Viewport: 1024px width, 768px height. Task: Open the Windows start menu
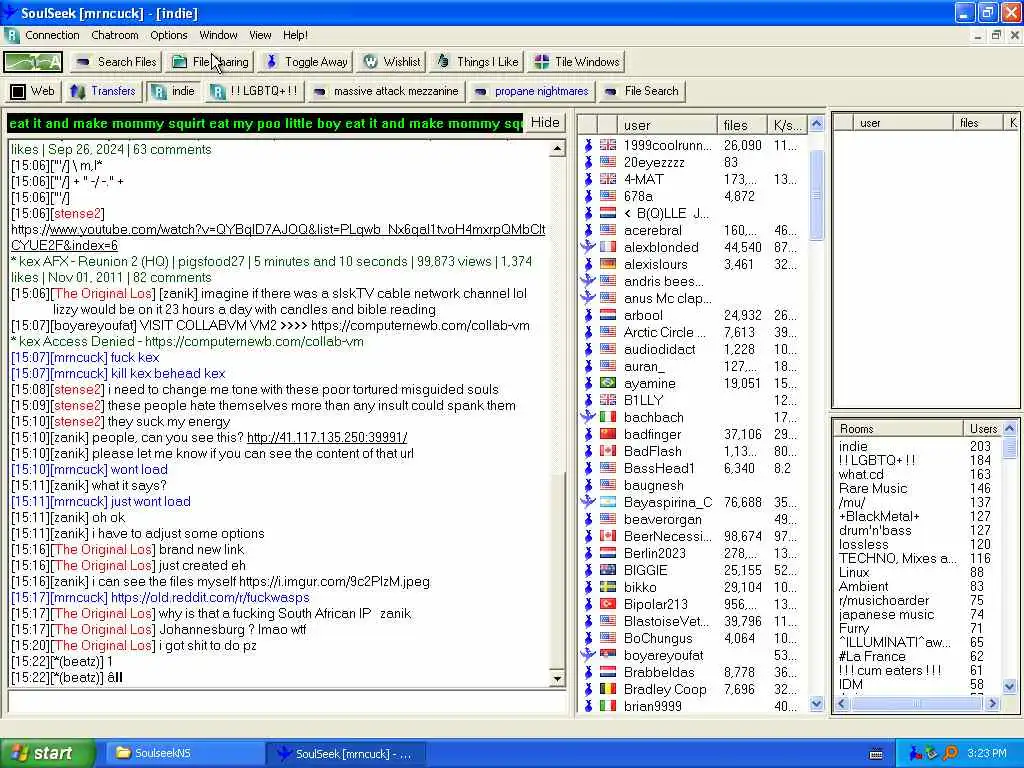48,753
